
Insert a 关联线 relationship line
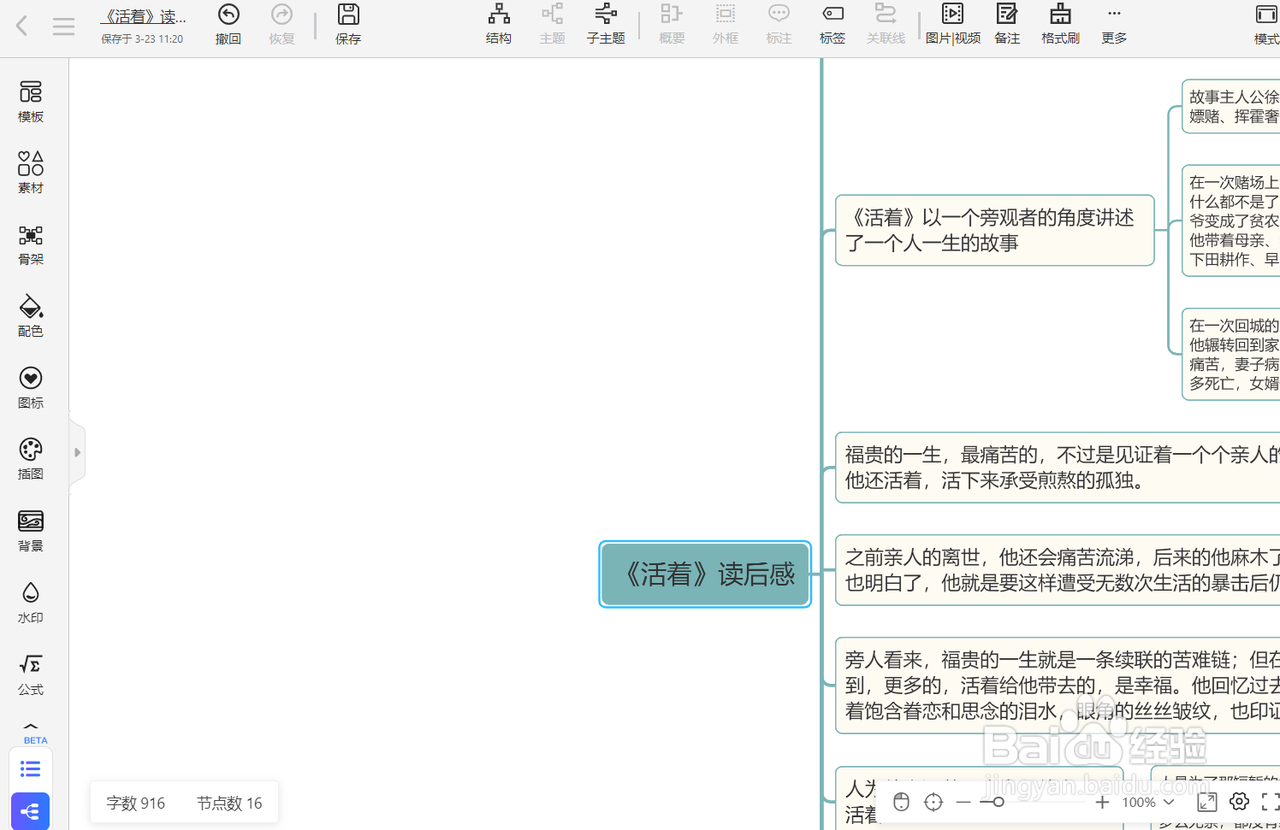[886, 25]
